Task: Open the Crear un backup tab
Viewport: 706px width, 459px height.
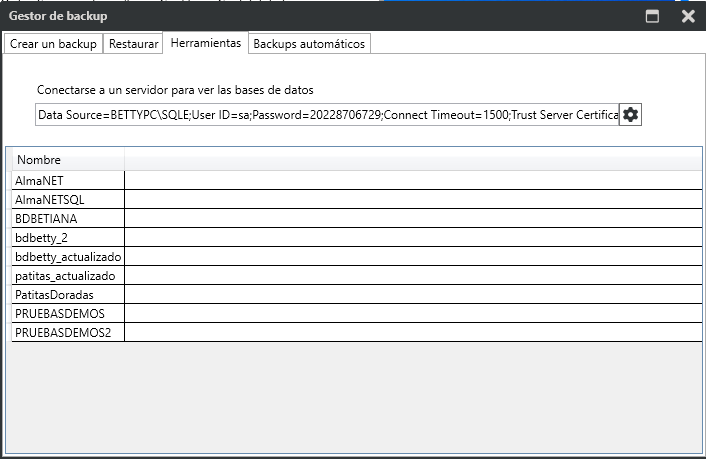Action: coord(53,44)
